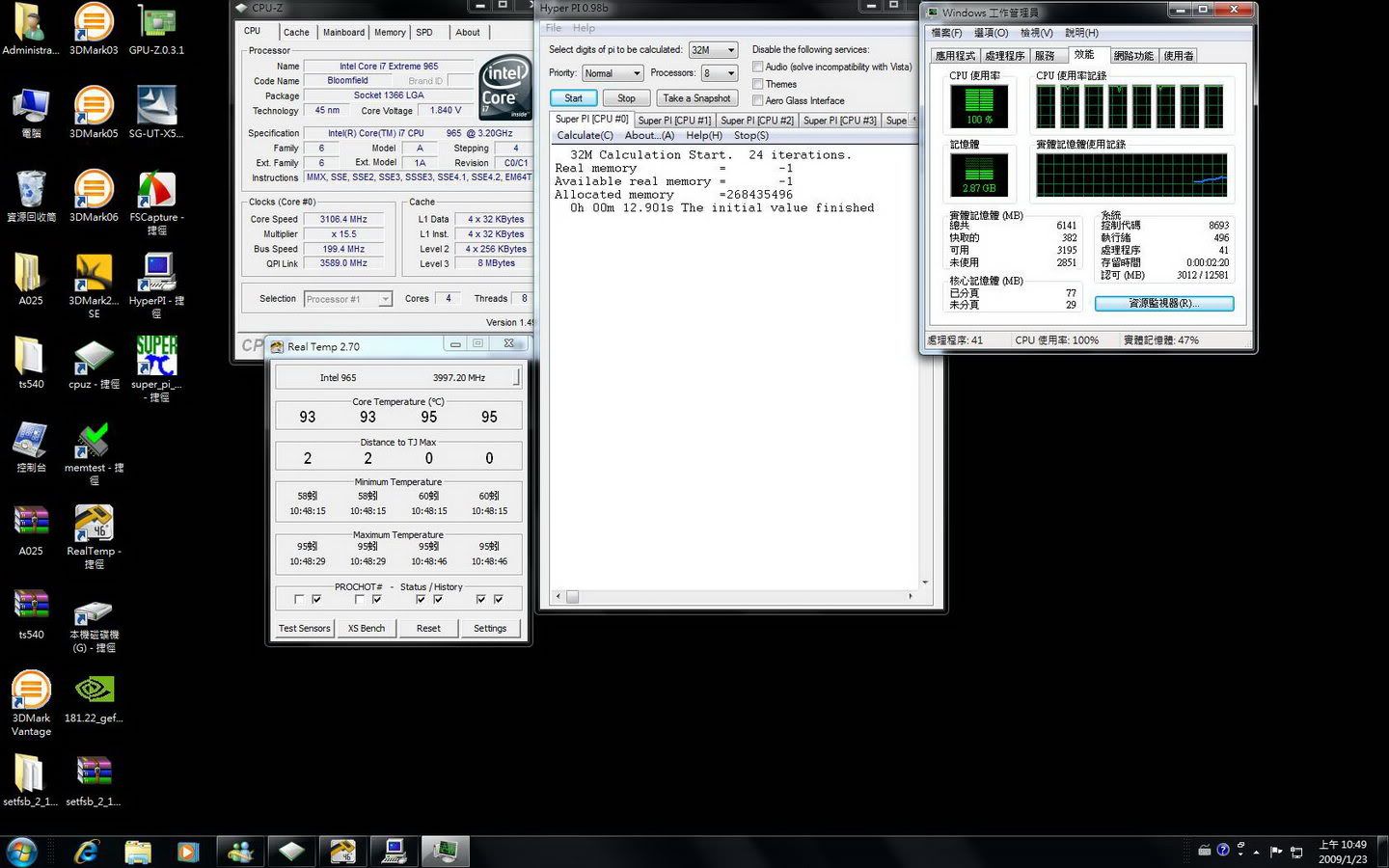The image size is (1389, 868).
Task: Launch the RealTemp desktop shortcut
Action: pyautogui.click(x=94, y=537)
